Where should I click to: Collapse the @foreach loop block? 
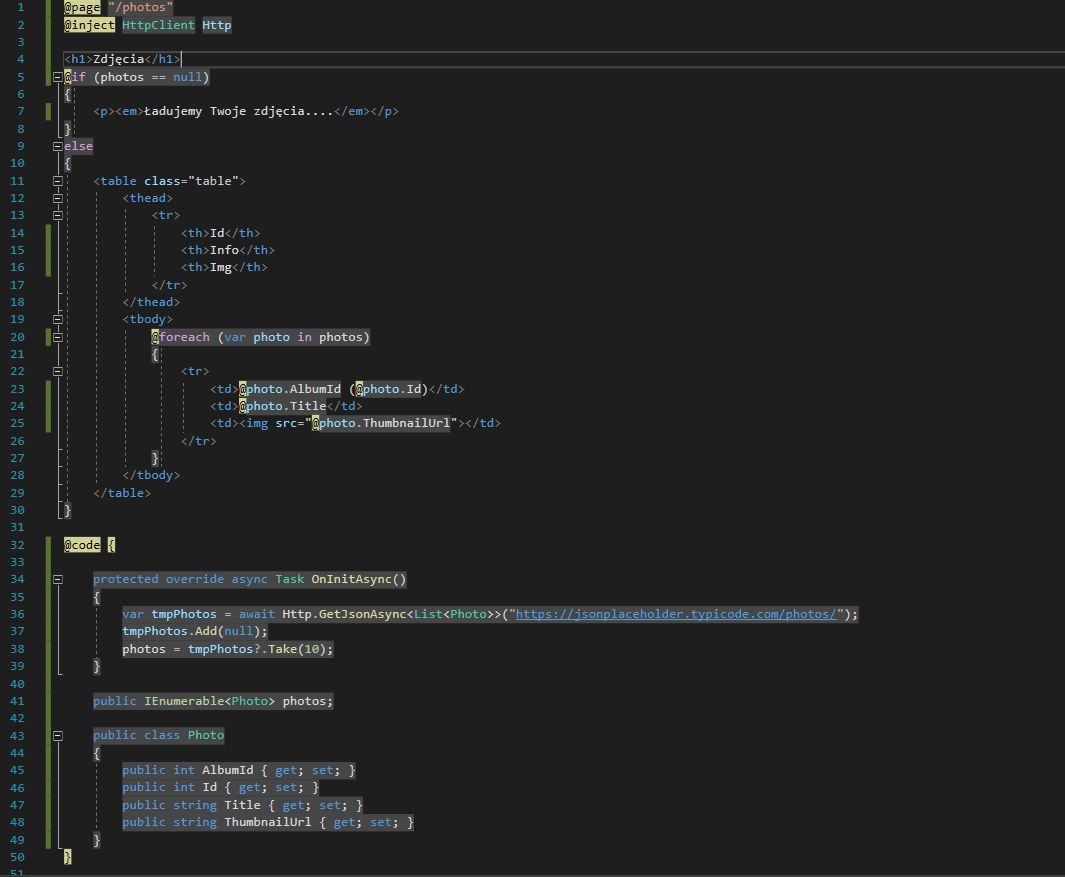(x=58, y=337)
